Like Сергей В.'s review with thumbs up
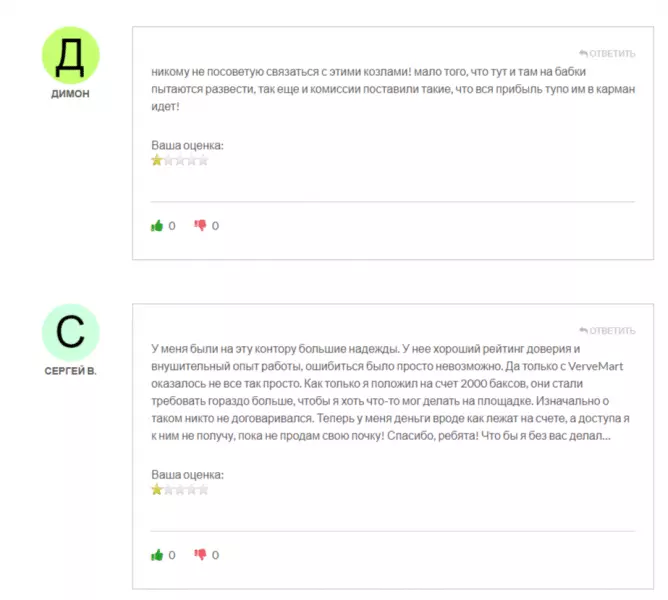 point(157,555)
